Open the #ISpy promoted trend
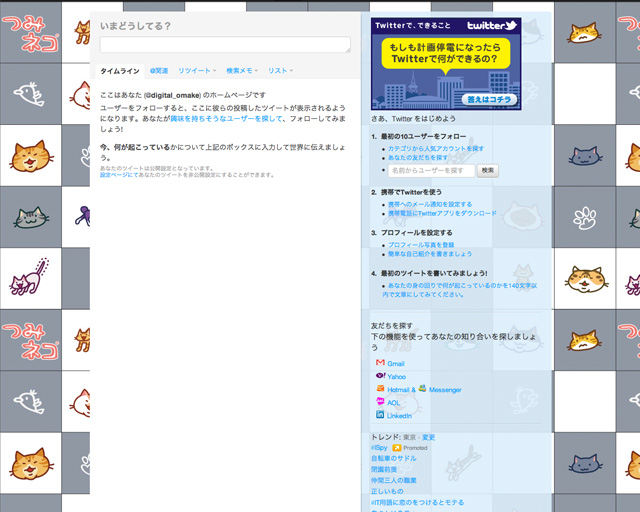The image size is (640, 512). pos(379,448)
